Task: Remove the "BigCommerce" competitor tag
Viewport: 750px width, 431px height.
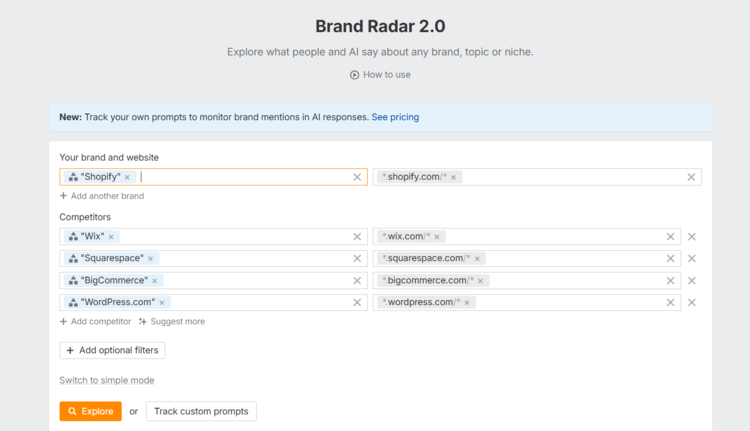Action: point(154,281)
